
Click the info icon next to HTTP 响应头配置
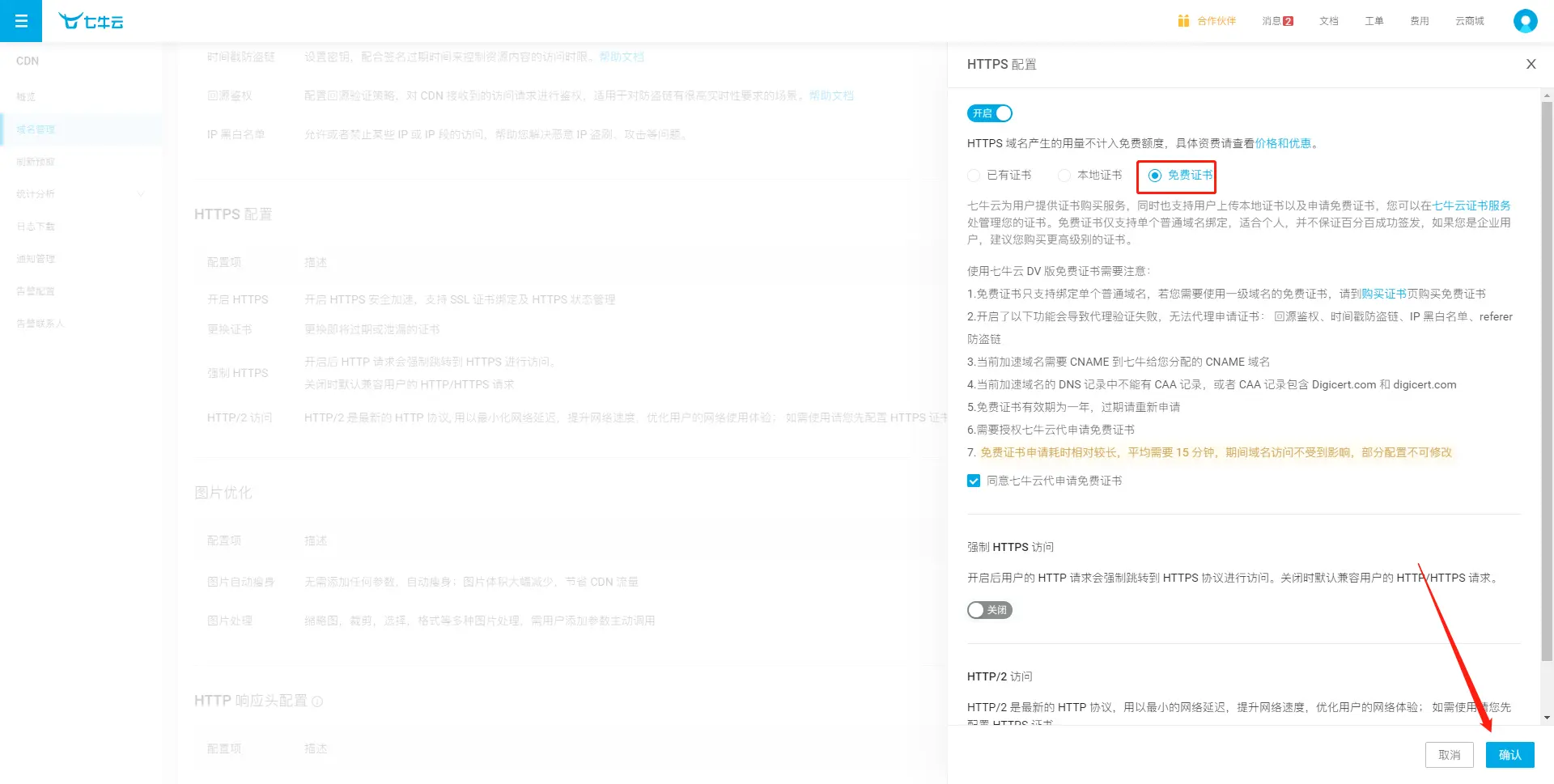[317, 701]
